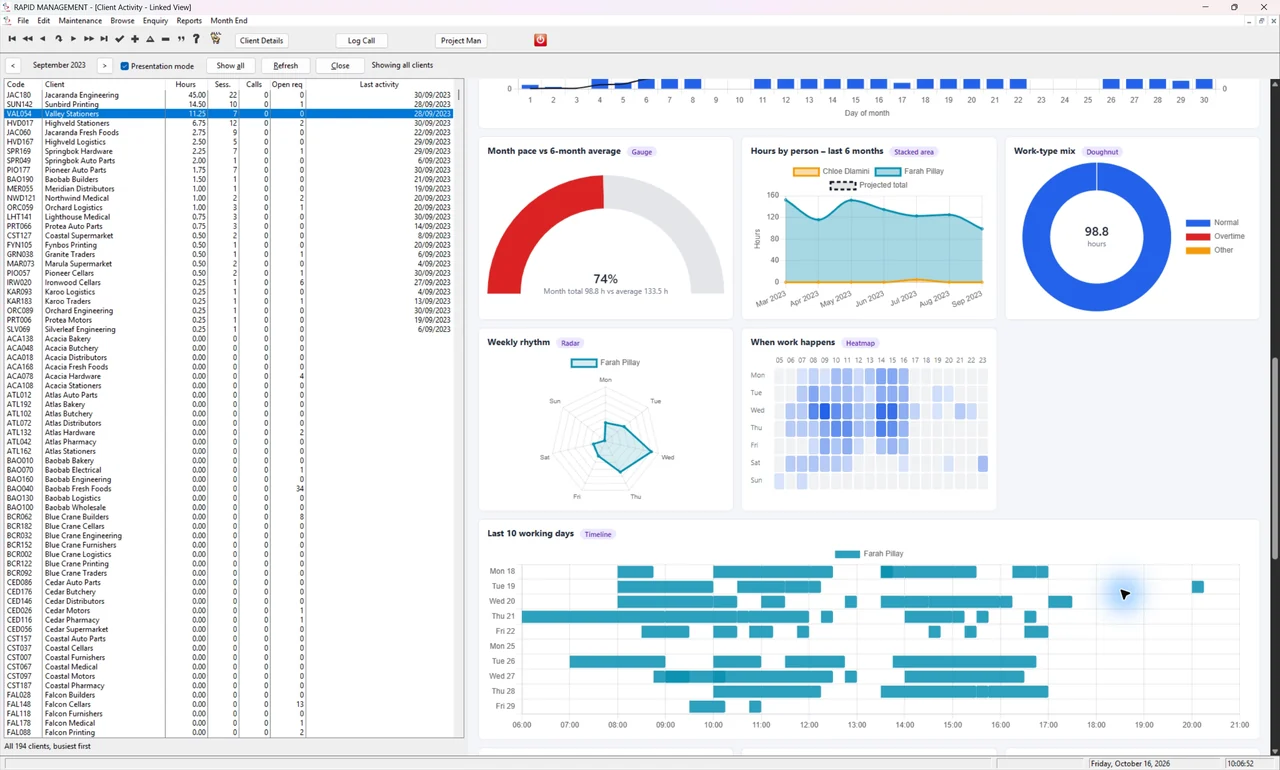Screen dimensions: 1280x770
Task: Jump to the last record icon
Action: (104, 40)
